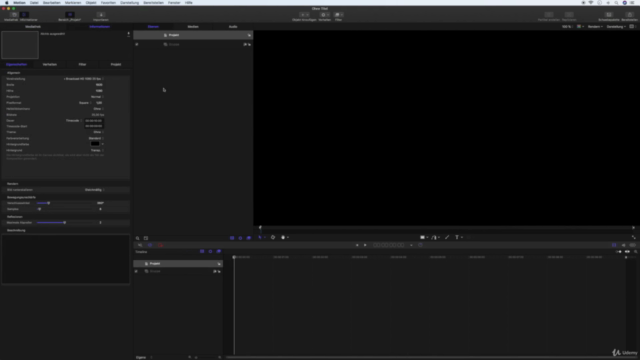Toggle behaviors display button below layers list
The width and height of the screenshot is (640, 360).
(240, 238)
